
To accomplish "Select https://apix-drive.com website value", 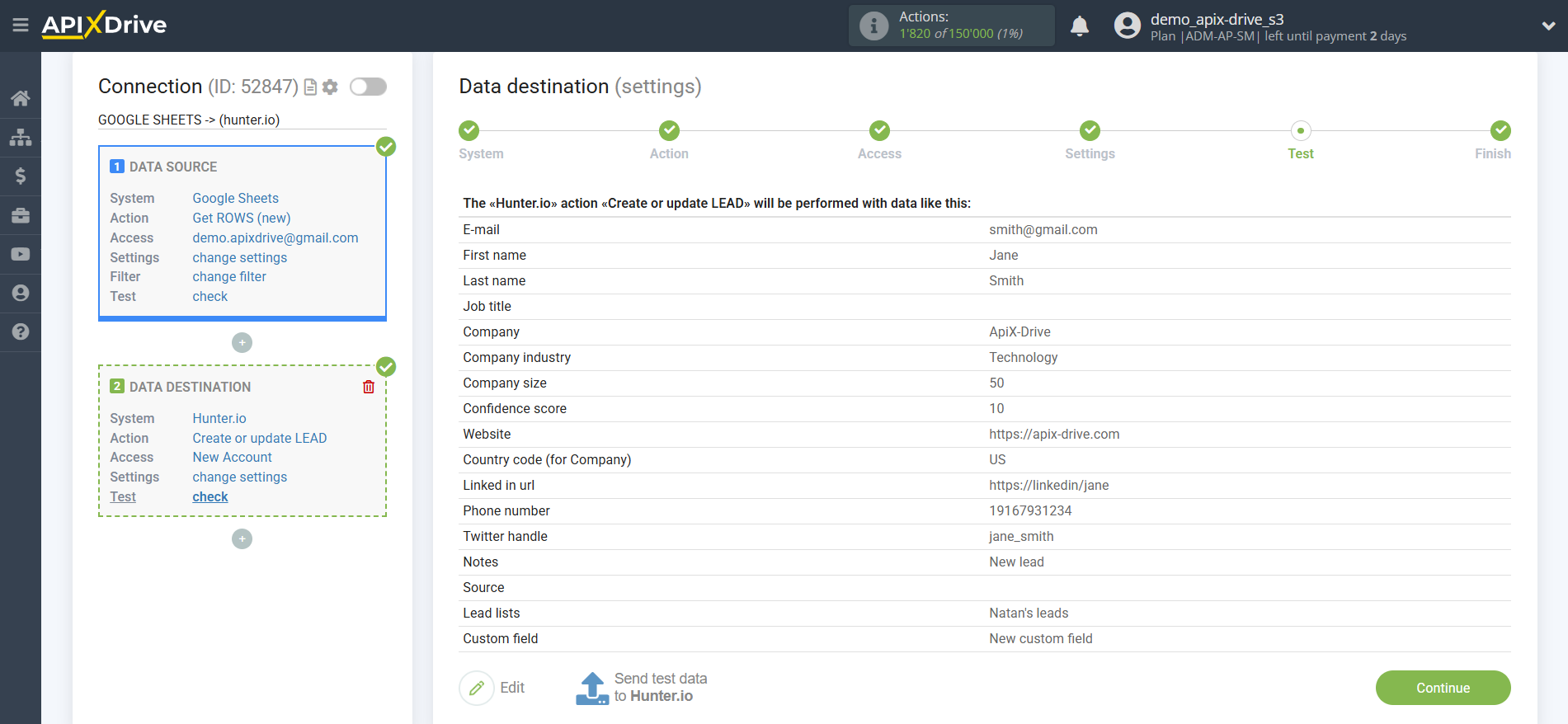I will click(1054, 435).
